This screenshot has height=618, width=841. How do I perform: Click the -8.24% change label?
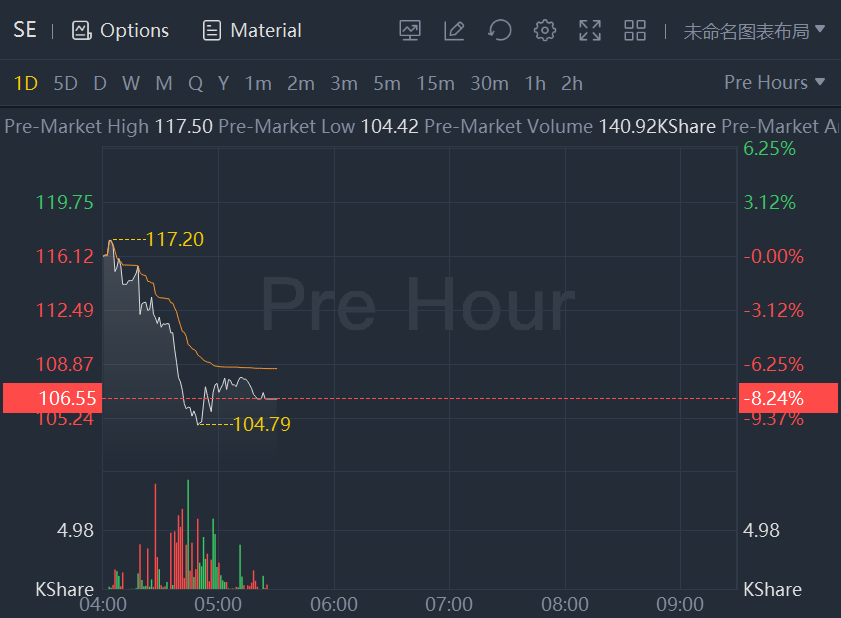[773, 398]
